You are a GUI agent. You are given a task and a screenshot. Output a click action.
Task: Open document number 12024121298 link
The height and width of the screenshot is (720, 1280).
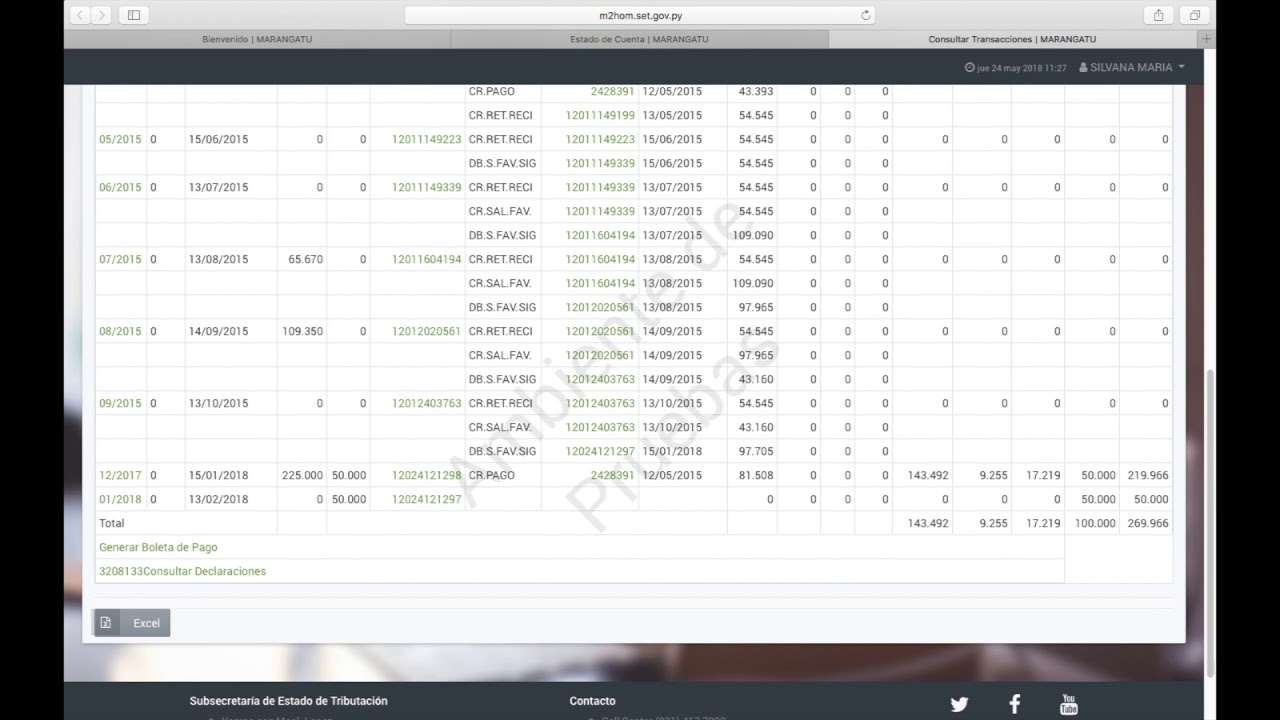(426, 475)
